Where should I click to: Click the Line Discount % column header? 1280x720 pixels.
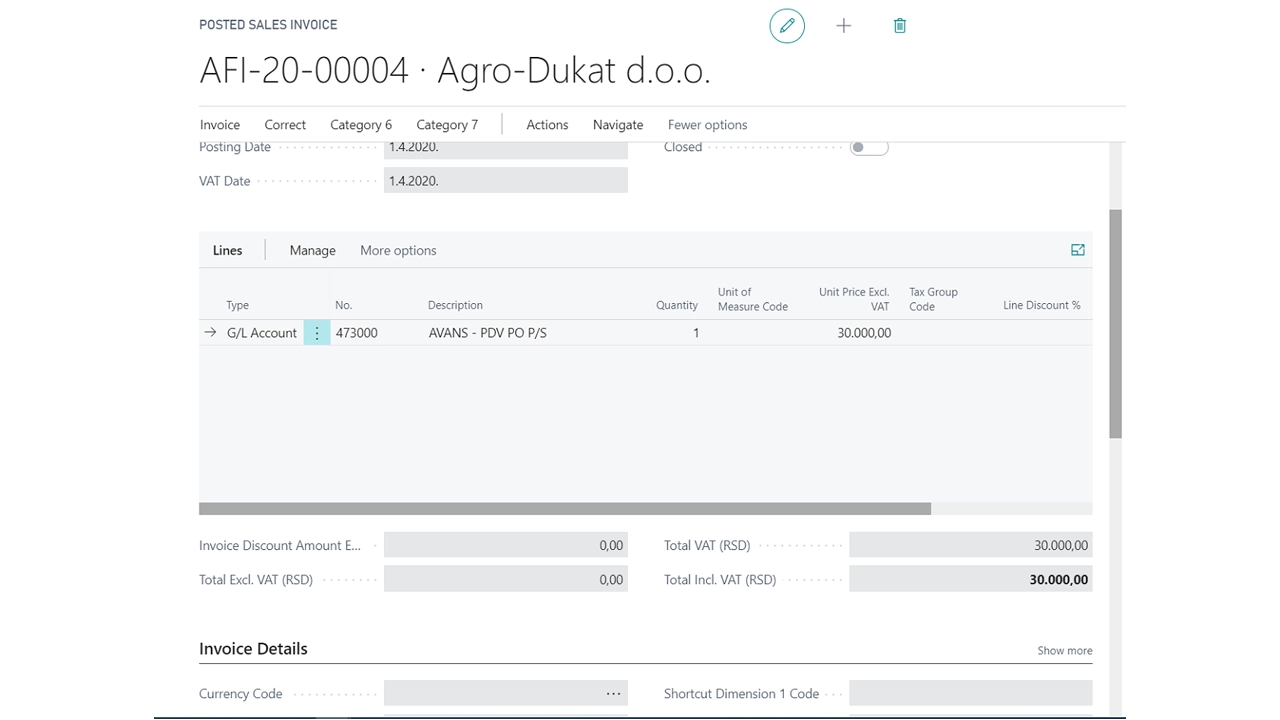click(x=1042, y=306)
